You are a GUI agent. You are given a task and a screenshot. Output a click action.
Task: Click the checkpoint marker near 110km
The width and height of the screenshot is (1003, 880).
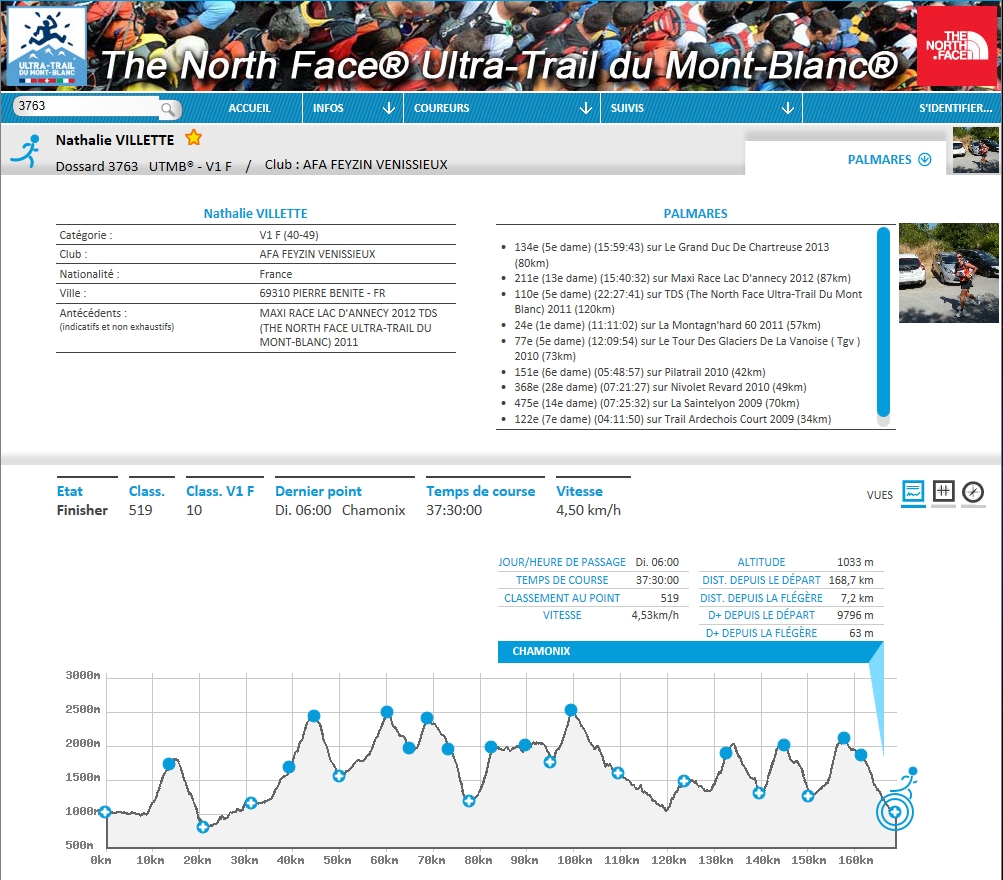[617, 773]
